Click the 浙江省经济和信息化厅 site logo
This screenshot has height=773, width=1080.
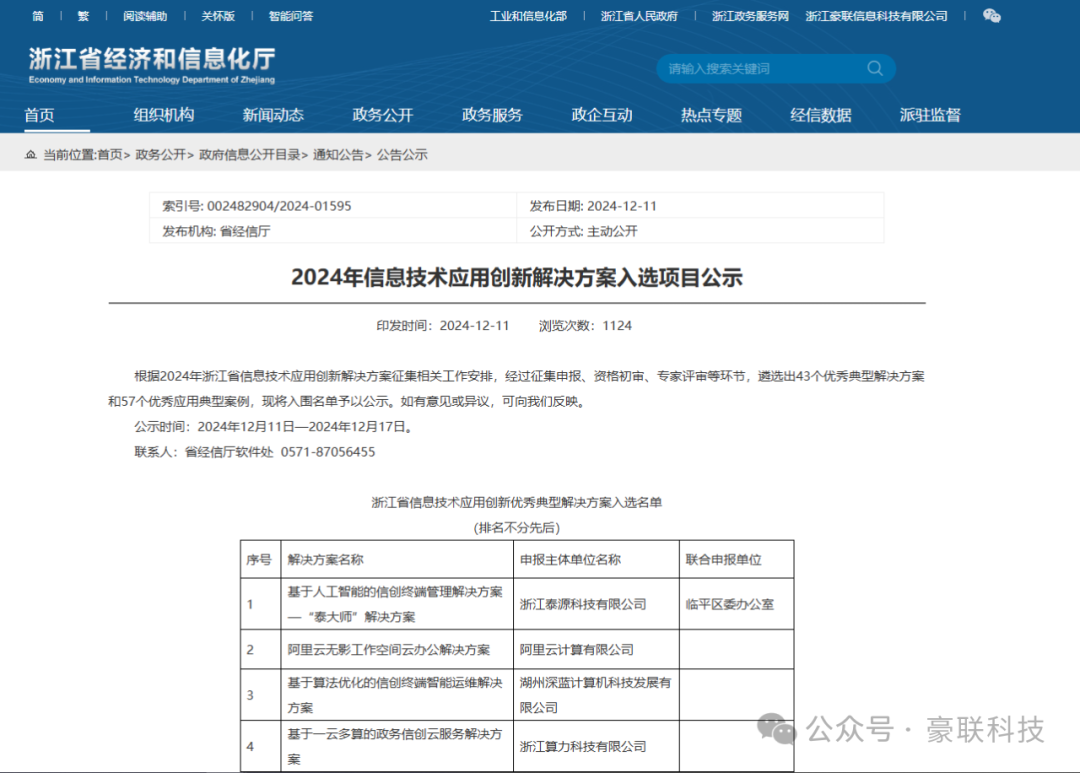152,65
